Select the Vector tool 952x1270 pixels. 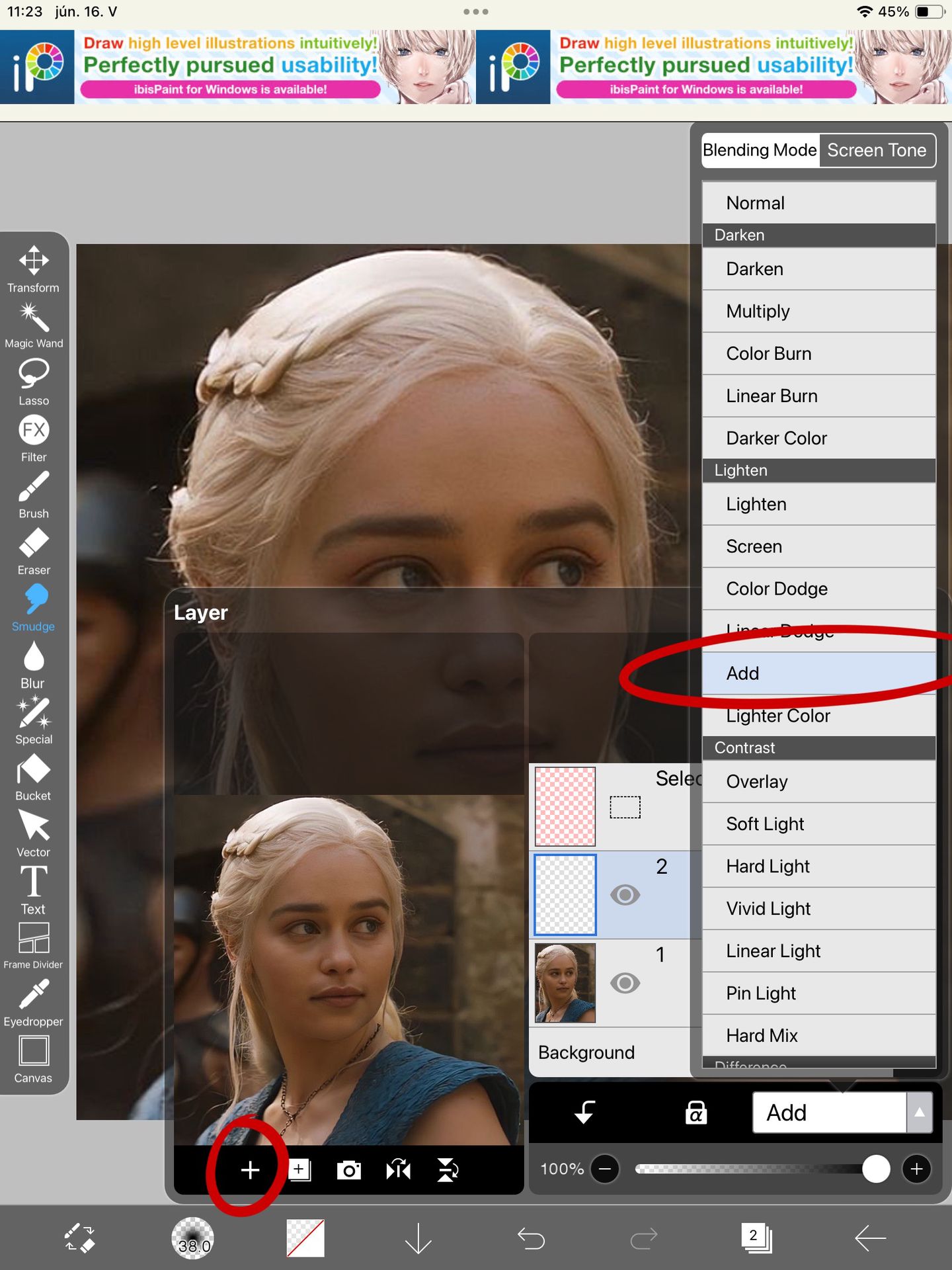click(x=34, y=833)
